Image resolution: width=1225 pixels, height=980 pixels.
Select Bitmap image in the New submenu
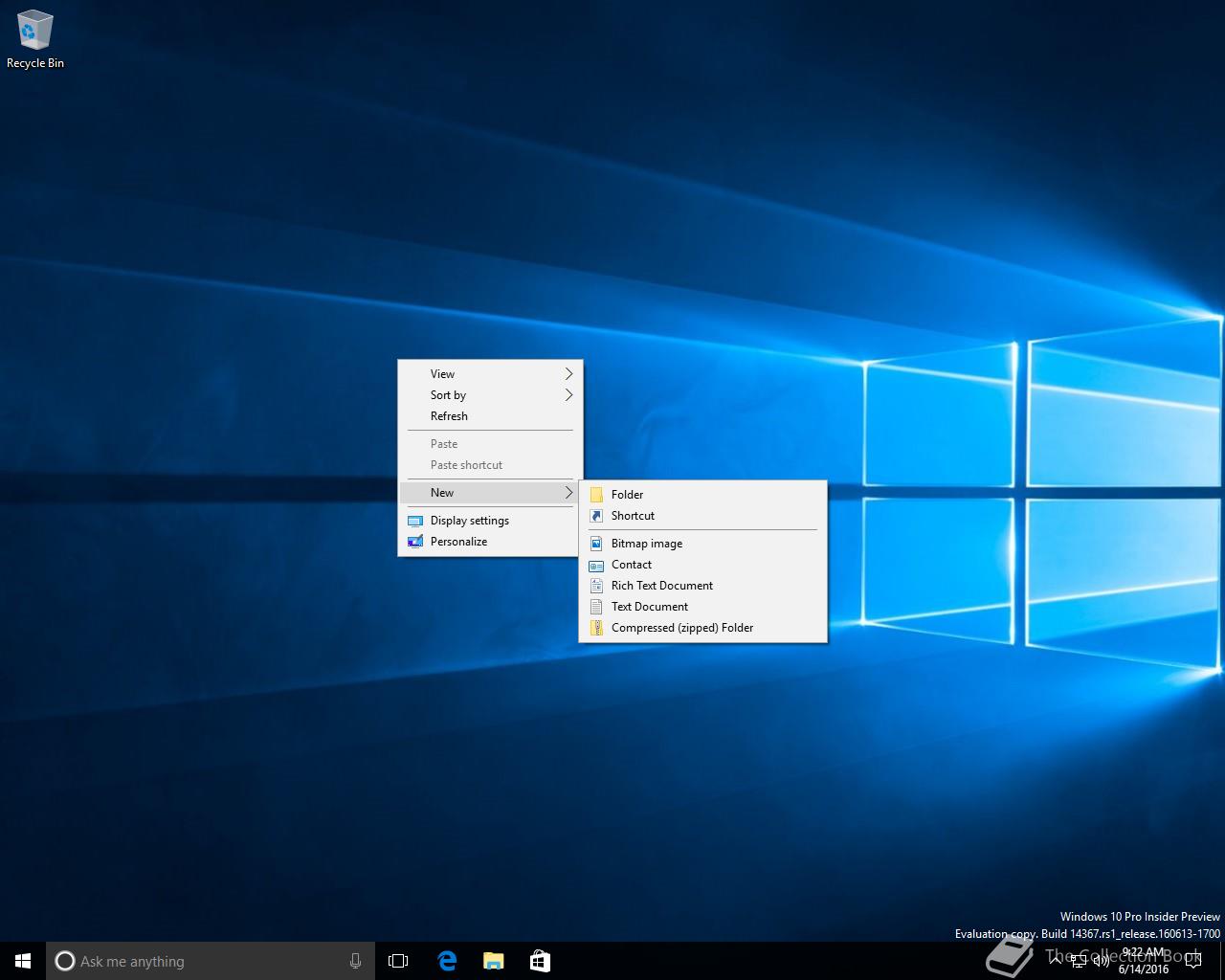(703, 544)
